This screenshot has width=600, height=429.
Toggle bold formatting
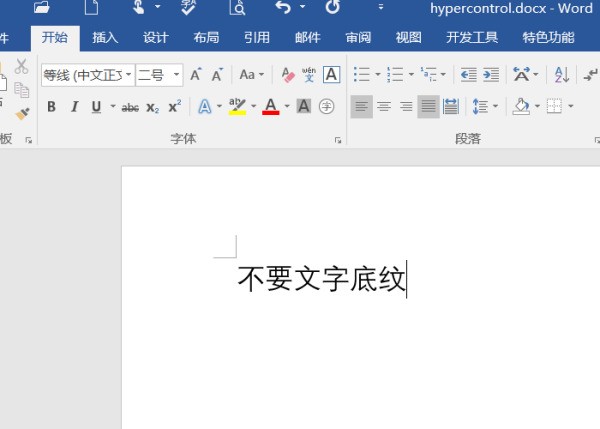pyautogui.click(x=51, y=106)
